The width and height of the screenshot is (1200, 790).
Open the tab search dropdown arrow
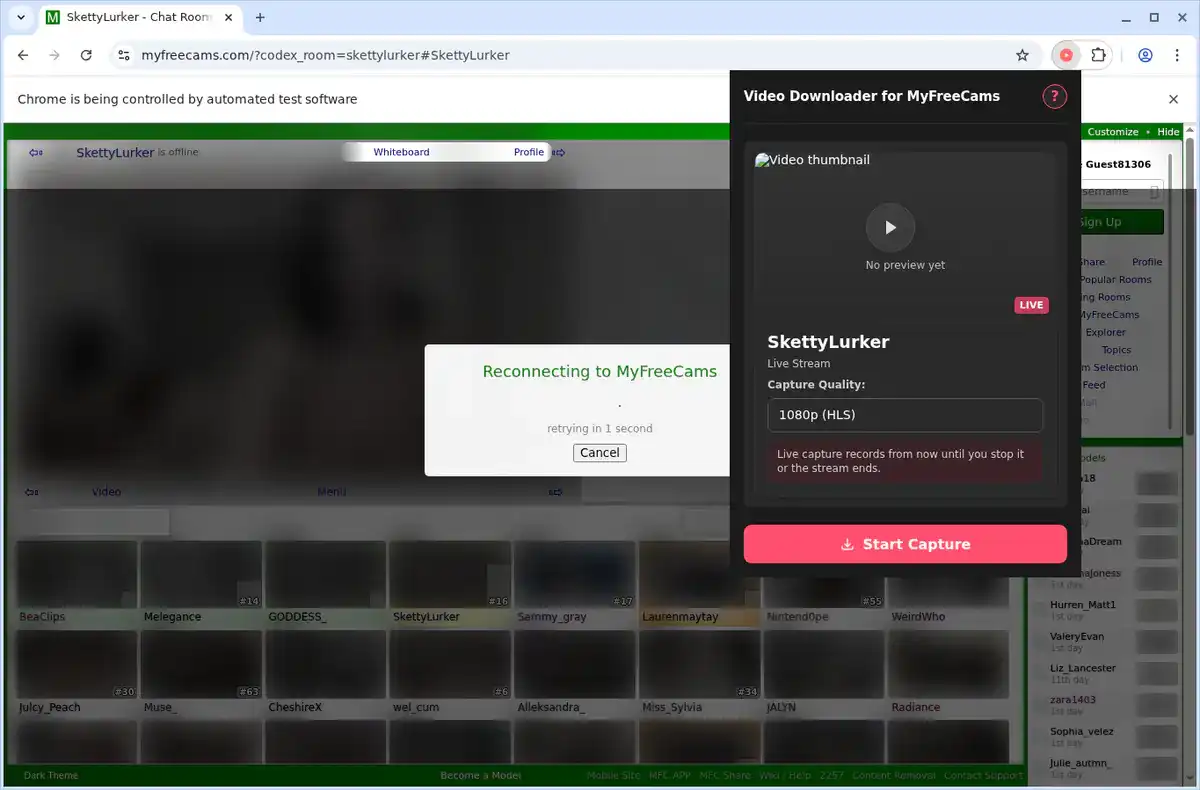click(x=21, y=17)
